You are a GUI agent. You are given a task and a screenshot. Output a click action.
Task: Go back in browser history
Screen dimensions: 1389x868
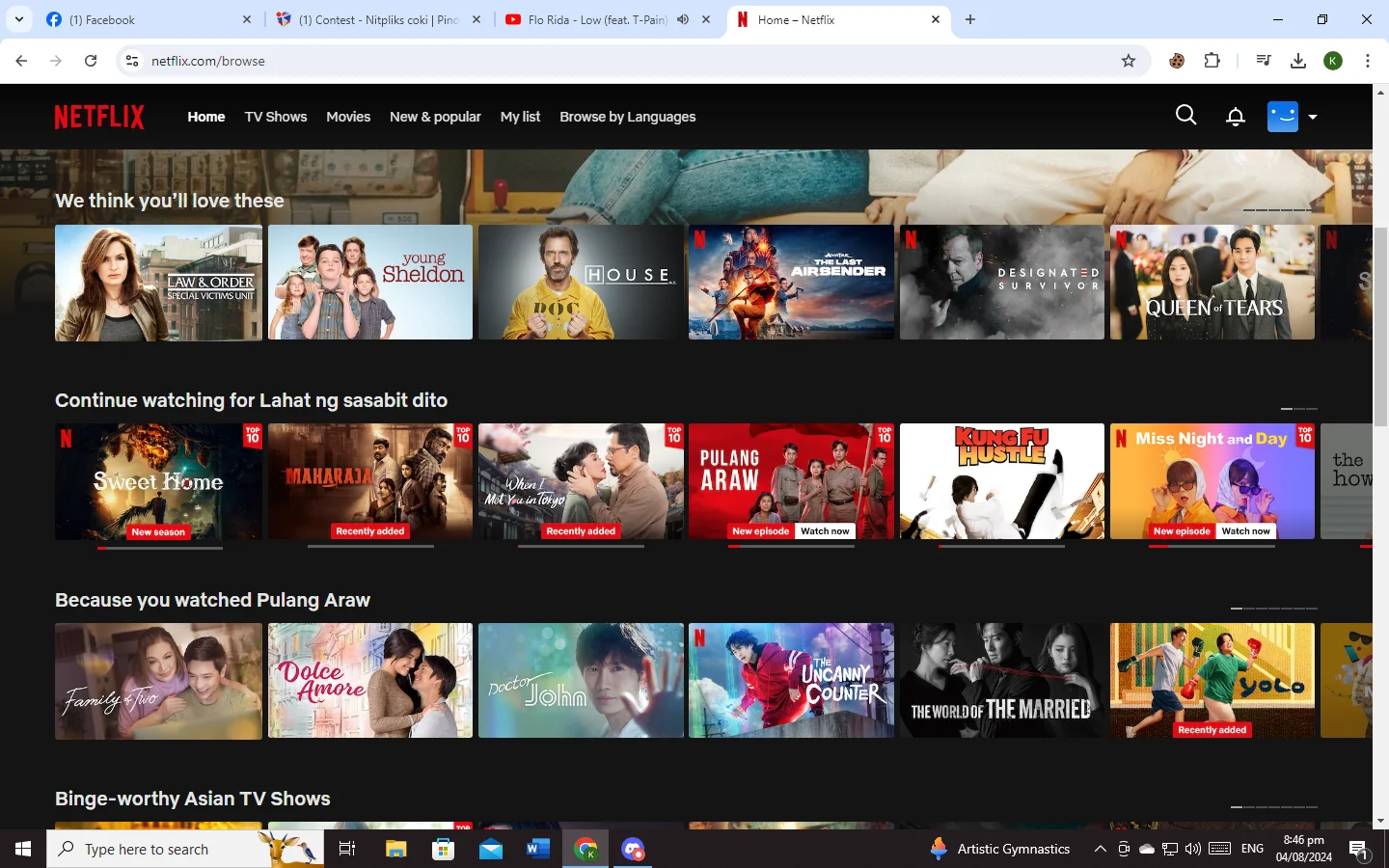click(21, 61)
